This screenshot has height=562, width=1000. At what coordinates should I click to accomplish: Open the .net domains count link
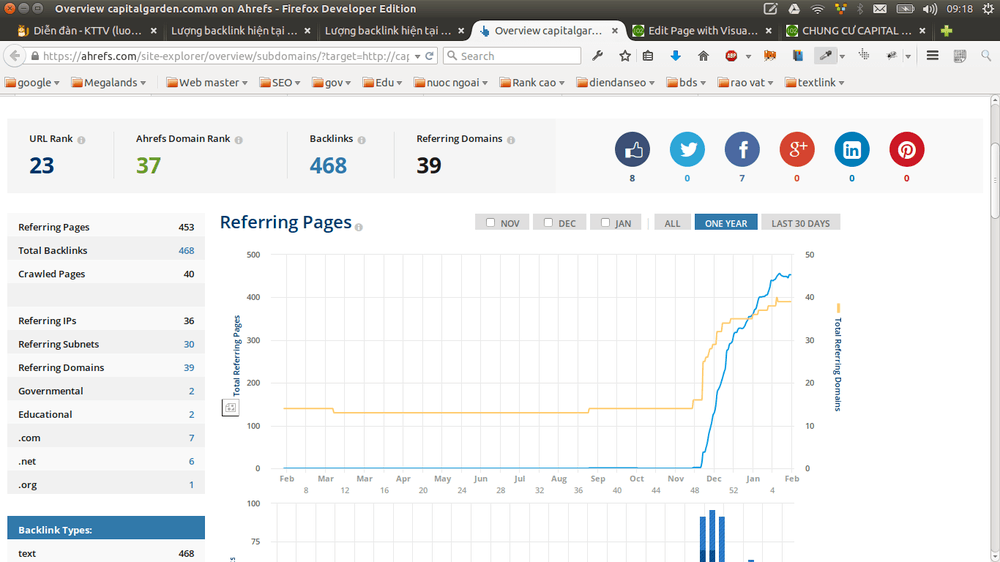(x=191, y=462)
